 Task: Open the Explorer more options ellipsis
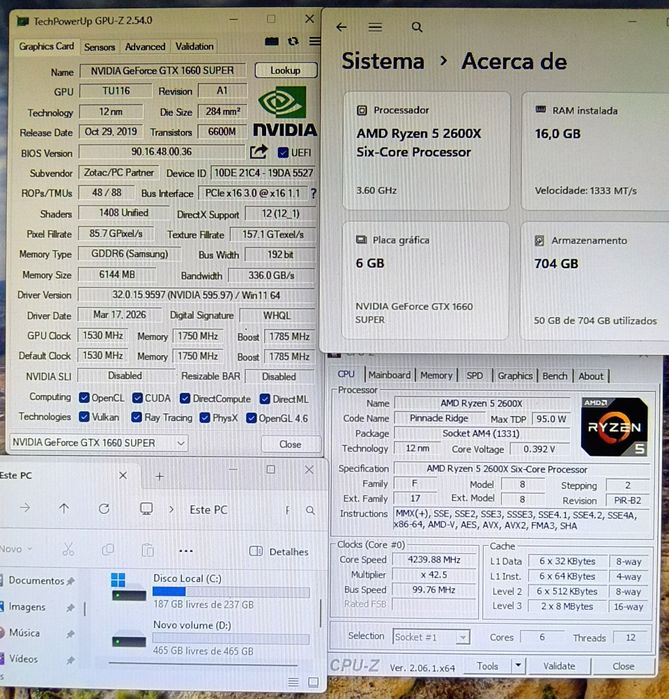pos(186,551)
